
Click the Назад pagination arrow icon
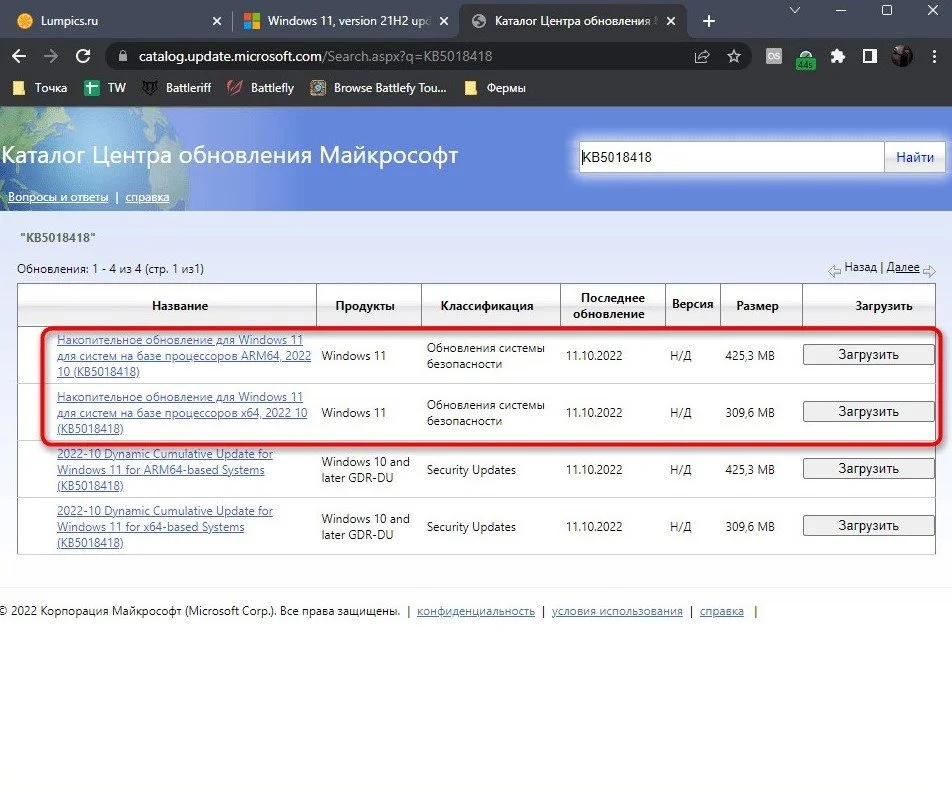[835, 271]
